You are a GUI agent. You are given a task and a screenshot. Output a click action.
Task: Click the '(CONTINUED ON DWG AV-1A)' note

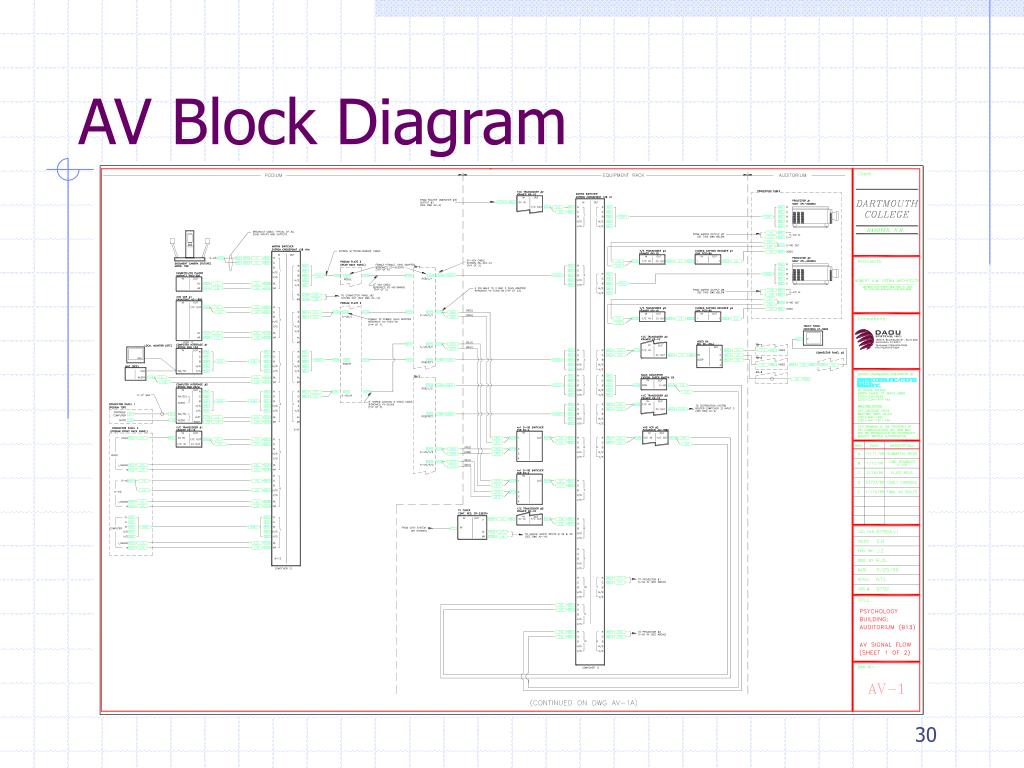(583, 703)
